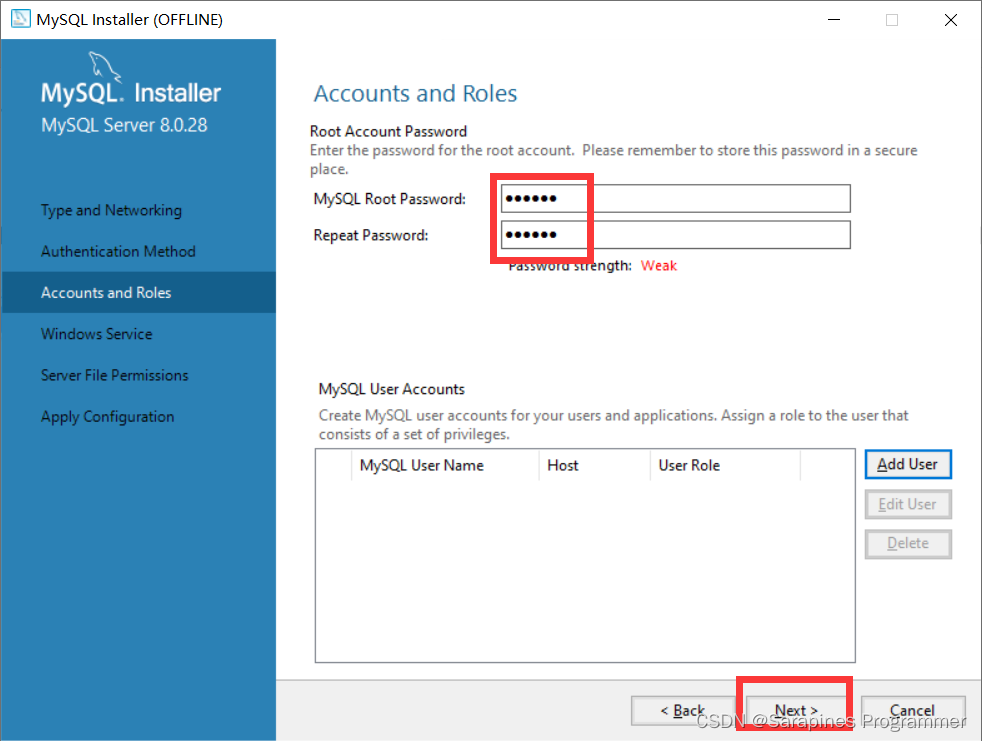Click the MySQL Installer icon in the title bar
Image resolution: width=982 pixels, height=741 pixels.
coord(20,19)
